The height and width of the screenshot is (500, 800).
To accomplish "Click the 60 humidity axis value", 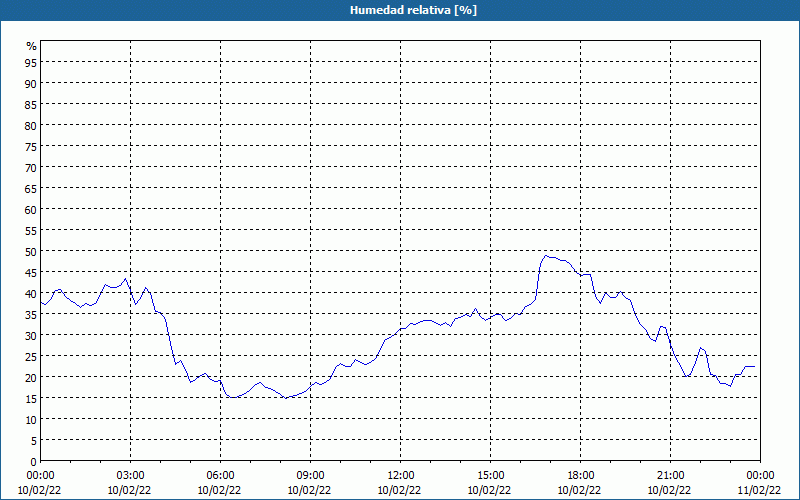I will 31,209.
